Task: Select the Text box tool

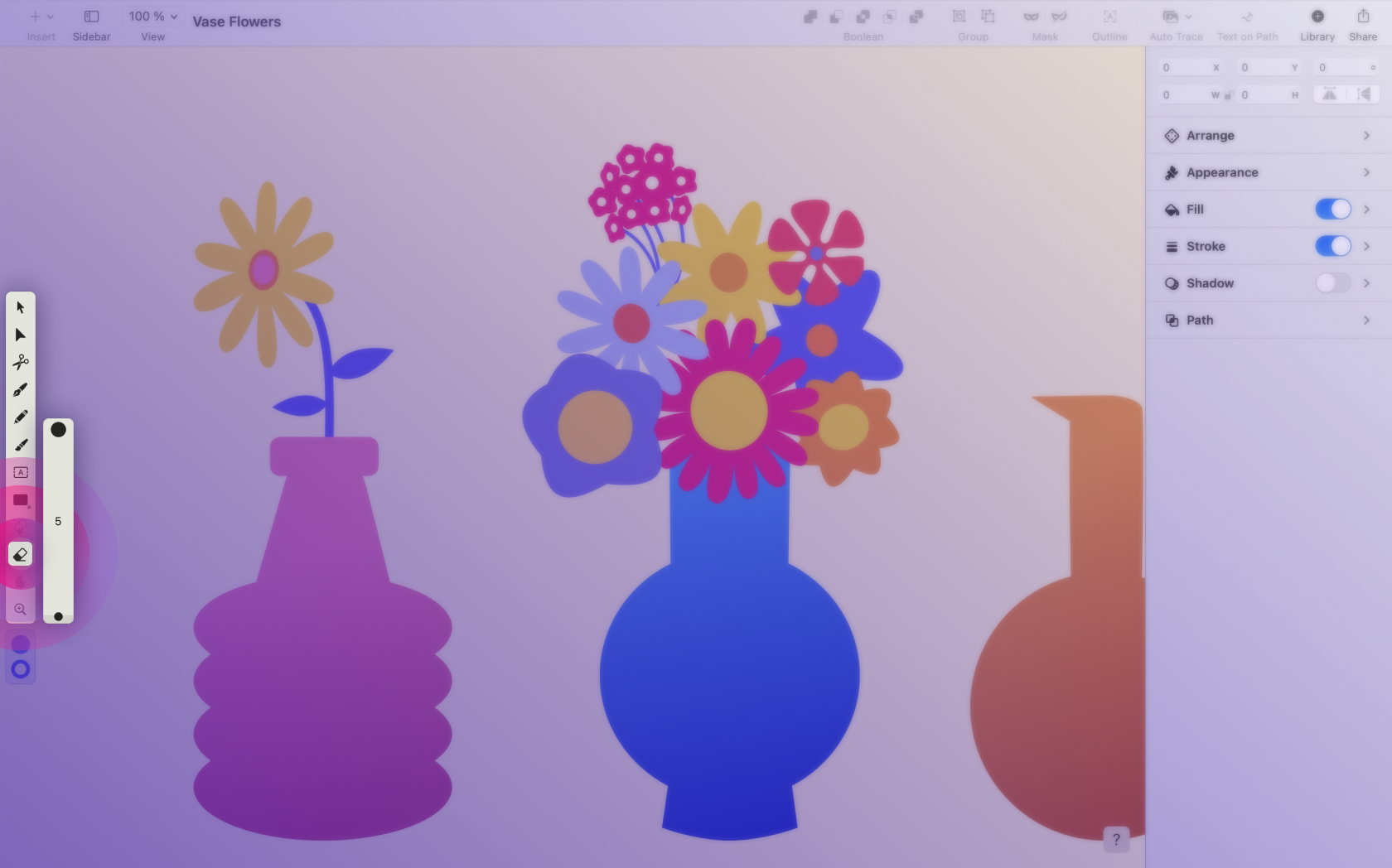Action: coord(21,472)
